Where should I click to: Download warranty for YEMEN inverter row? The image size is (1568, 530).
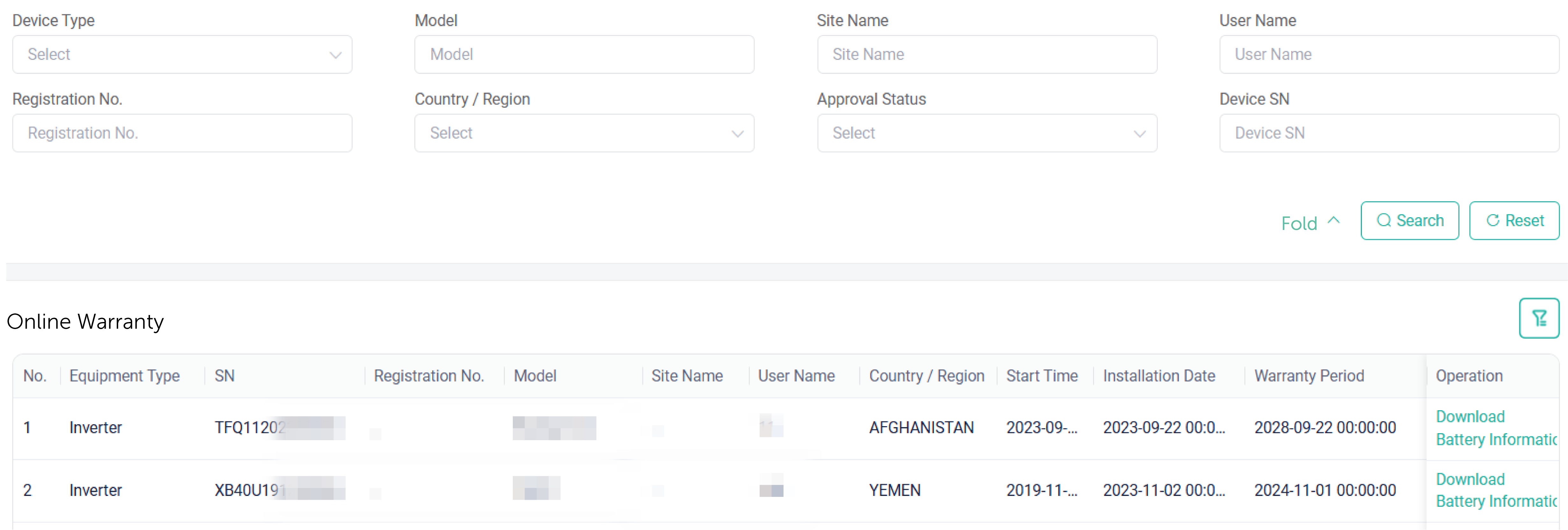[x=1470, y=479]
